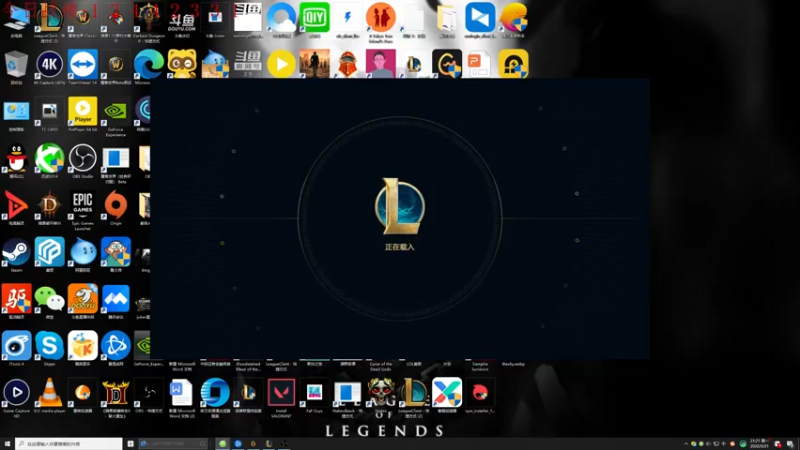Open the Origin desktop shortcut
Viewport: 800px width, 450px height.
pyautogui.click(x=116, y=205)
